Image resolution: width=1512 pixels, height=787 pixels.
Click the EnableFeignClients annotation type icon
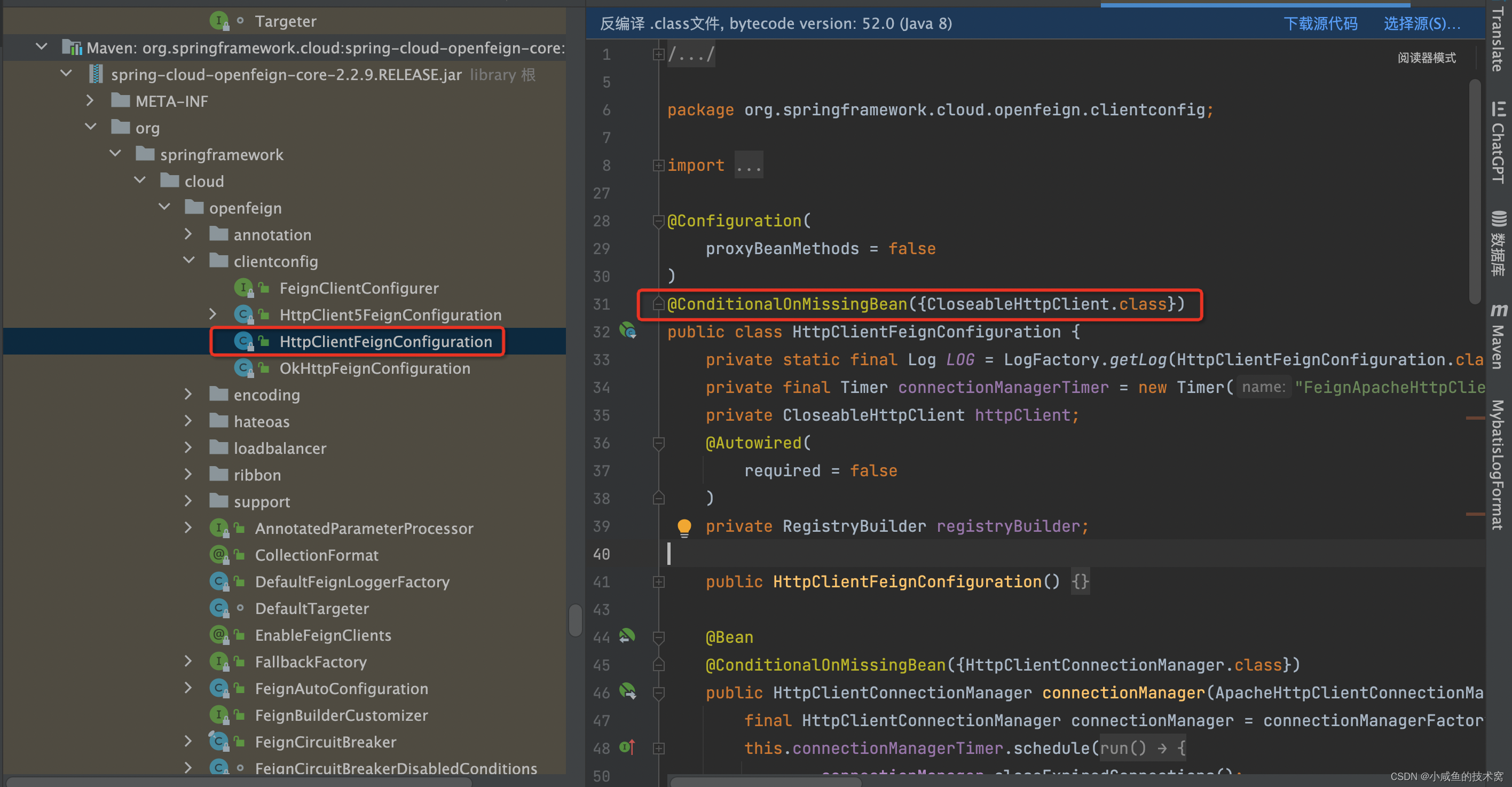coord(218,635)
